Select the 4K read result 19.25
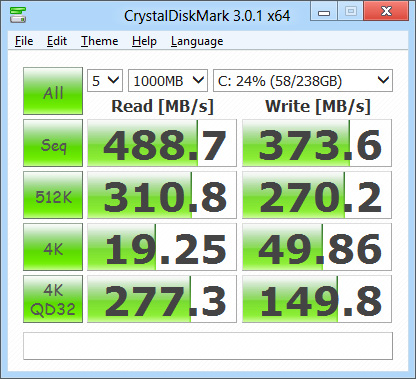 click(162, 247)
